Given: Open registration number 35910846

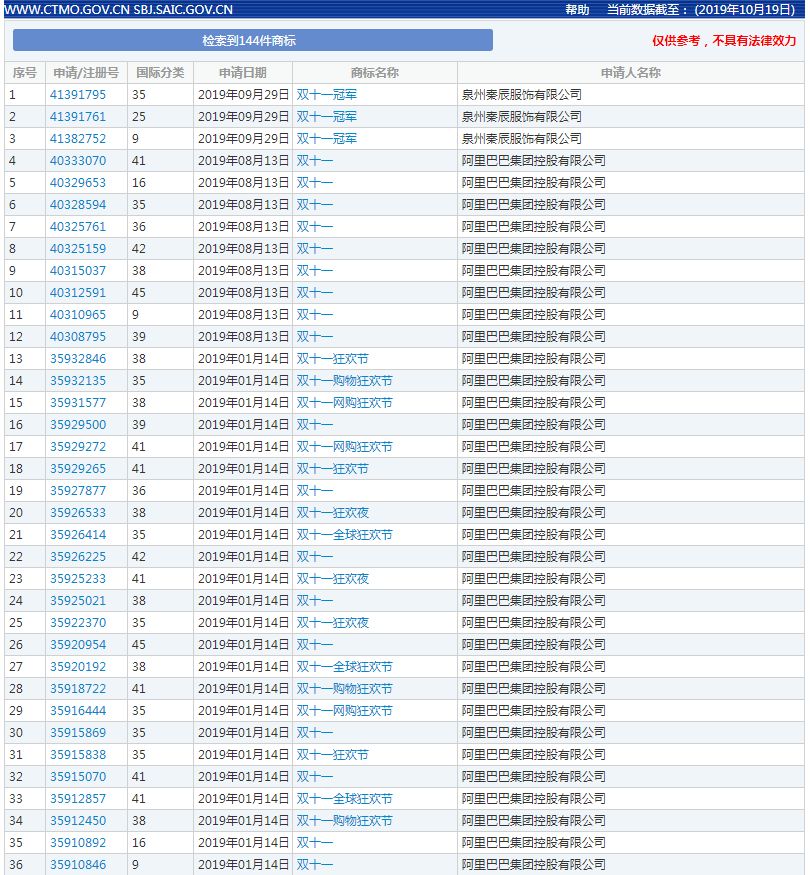Looking at the screenshot, I should point(78,864).
